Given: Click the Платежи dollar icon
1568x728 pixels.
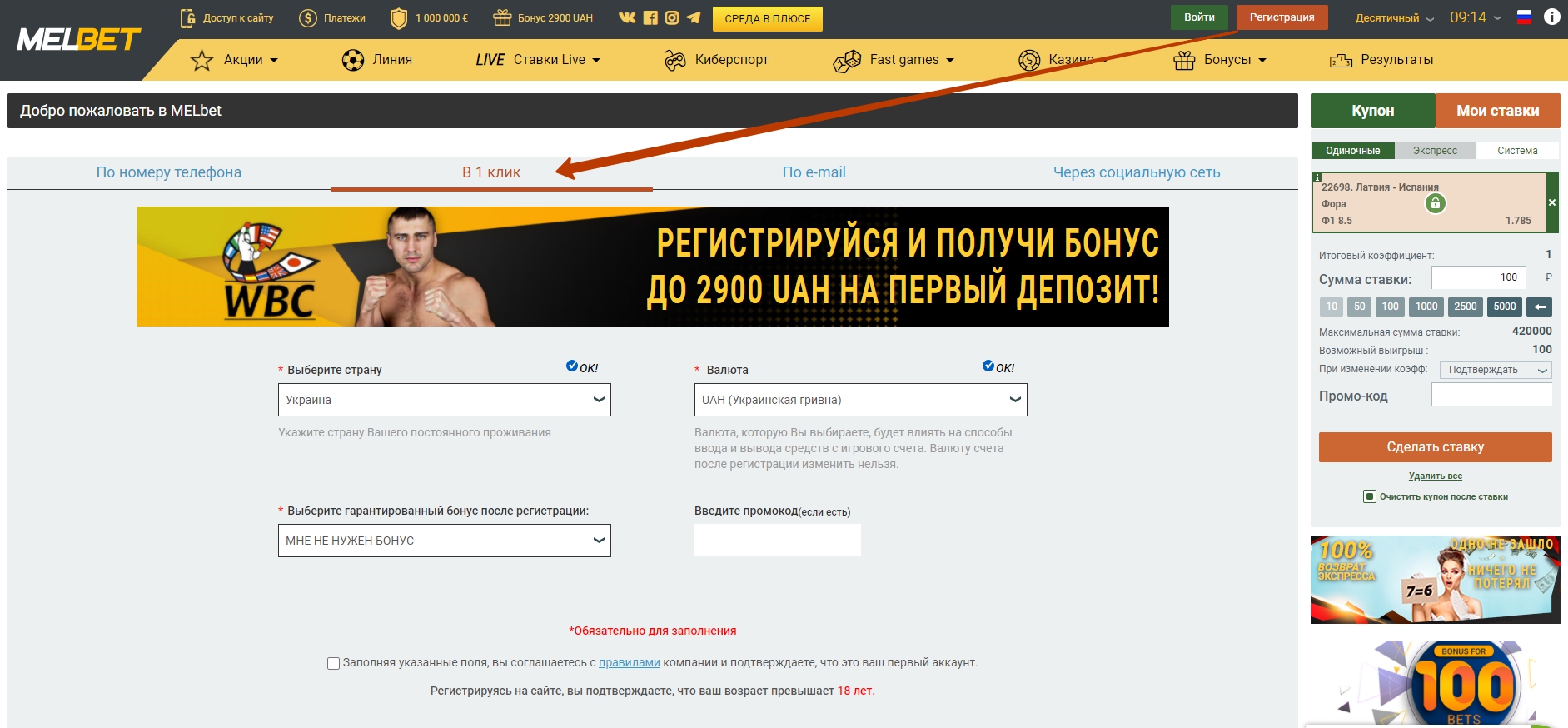Looking at the screenshot, I should click(x=308, y=17).
